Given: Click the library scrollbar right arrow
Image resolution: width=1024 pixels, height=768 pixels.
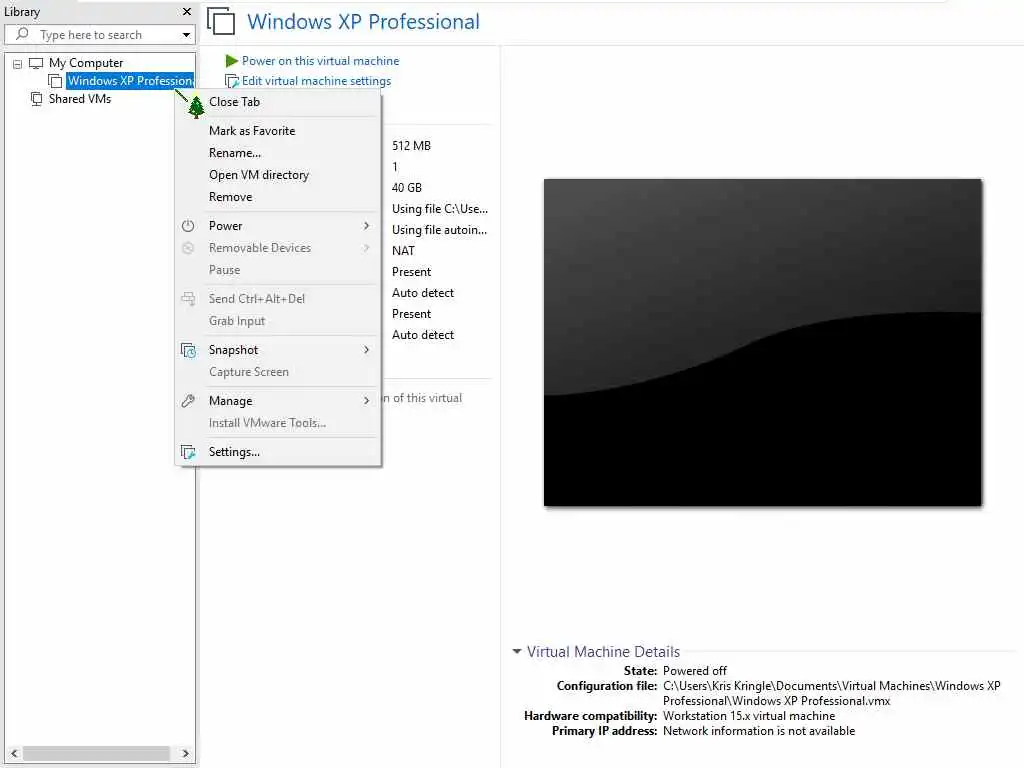Looking at the screenshot, I should tap(185, 753).
